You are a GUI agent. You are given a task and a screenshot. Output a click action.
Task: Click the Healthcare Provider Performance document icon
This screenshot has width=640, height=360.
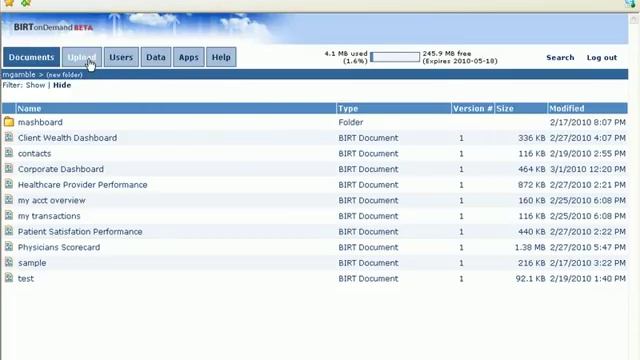point(9,184)
